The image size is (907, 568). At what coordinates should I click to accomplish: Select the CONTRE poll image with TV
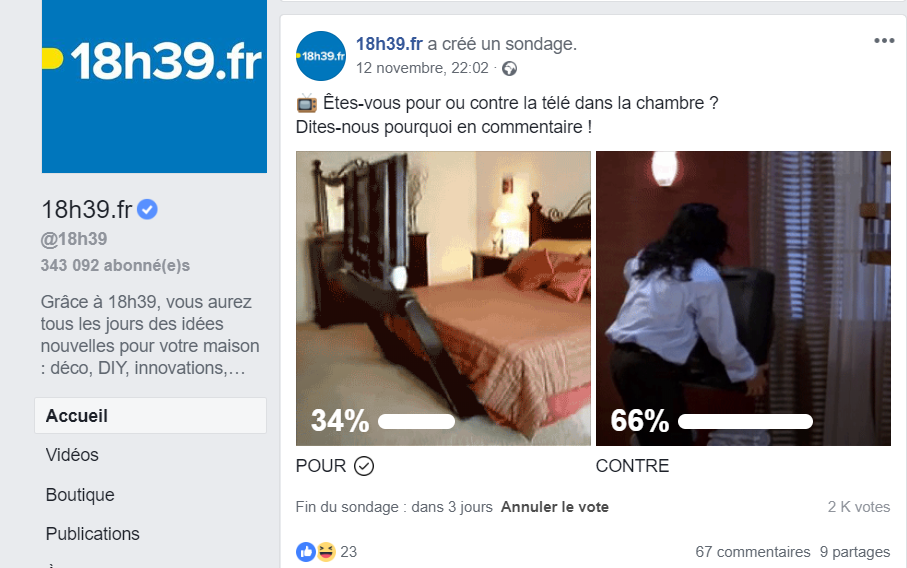743,298
